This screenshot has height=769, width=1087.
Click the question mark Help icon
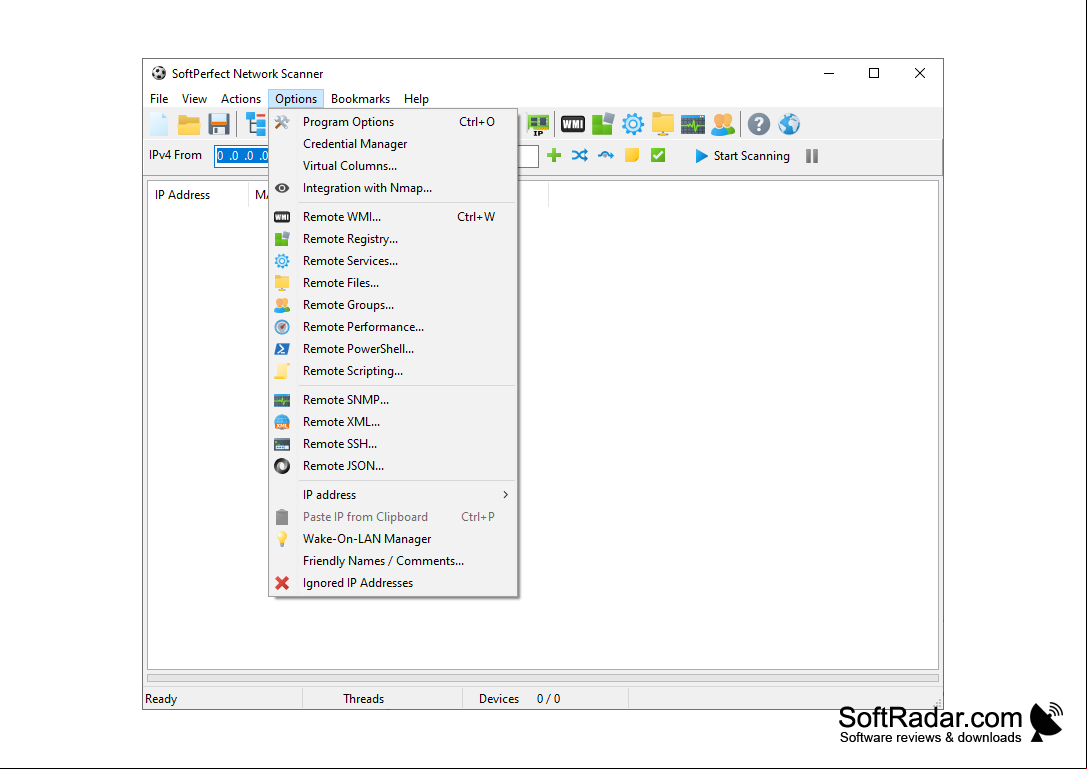pos(758,124)
